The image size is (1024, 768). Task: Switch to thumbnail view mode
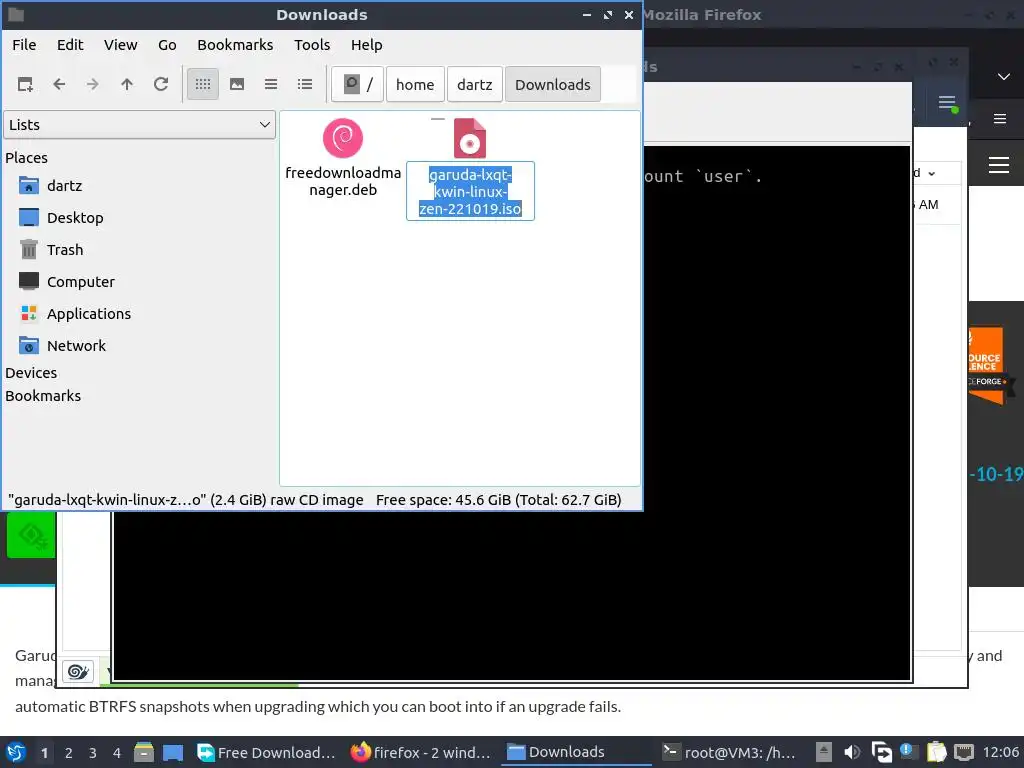pyautogui.click(x=237, y=84)
